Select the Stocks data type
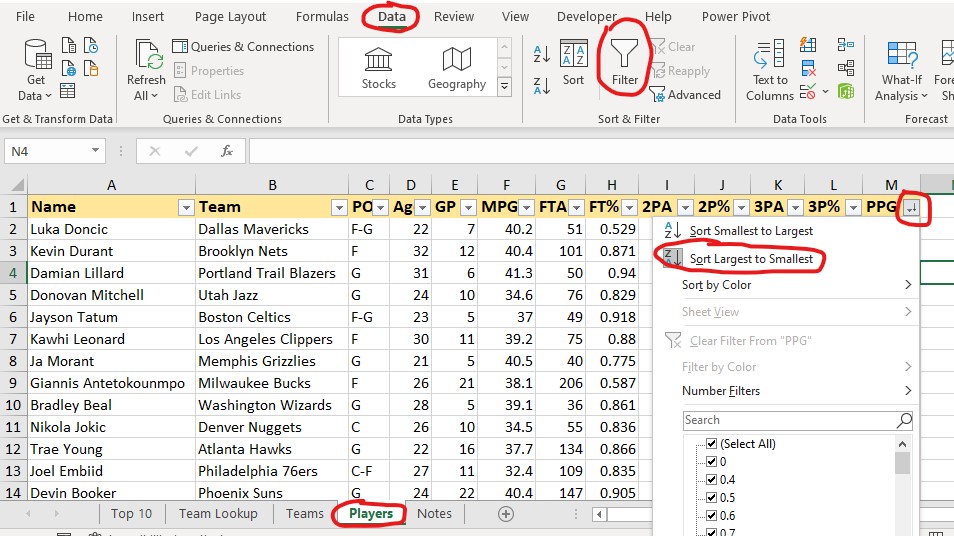 tap(378, 68)
